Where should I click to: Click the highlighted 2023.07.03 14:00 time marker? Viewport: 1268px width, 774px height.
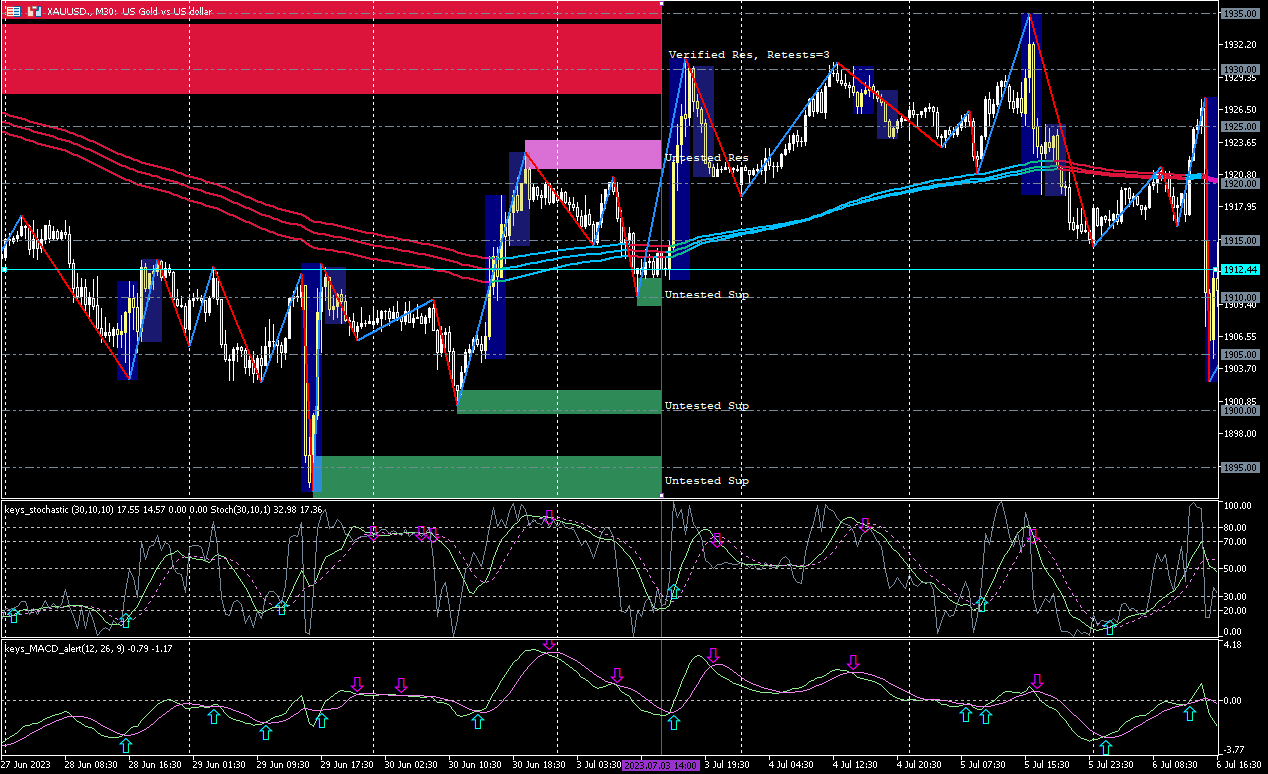pyautogui.click(x=662, y=765)
